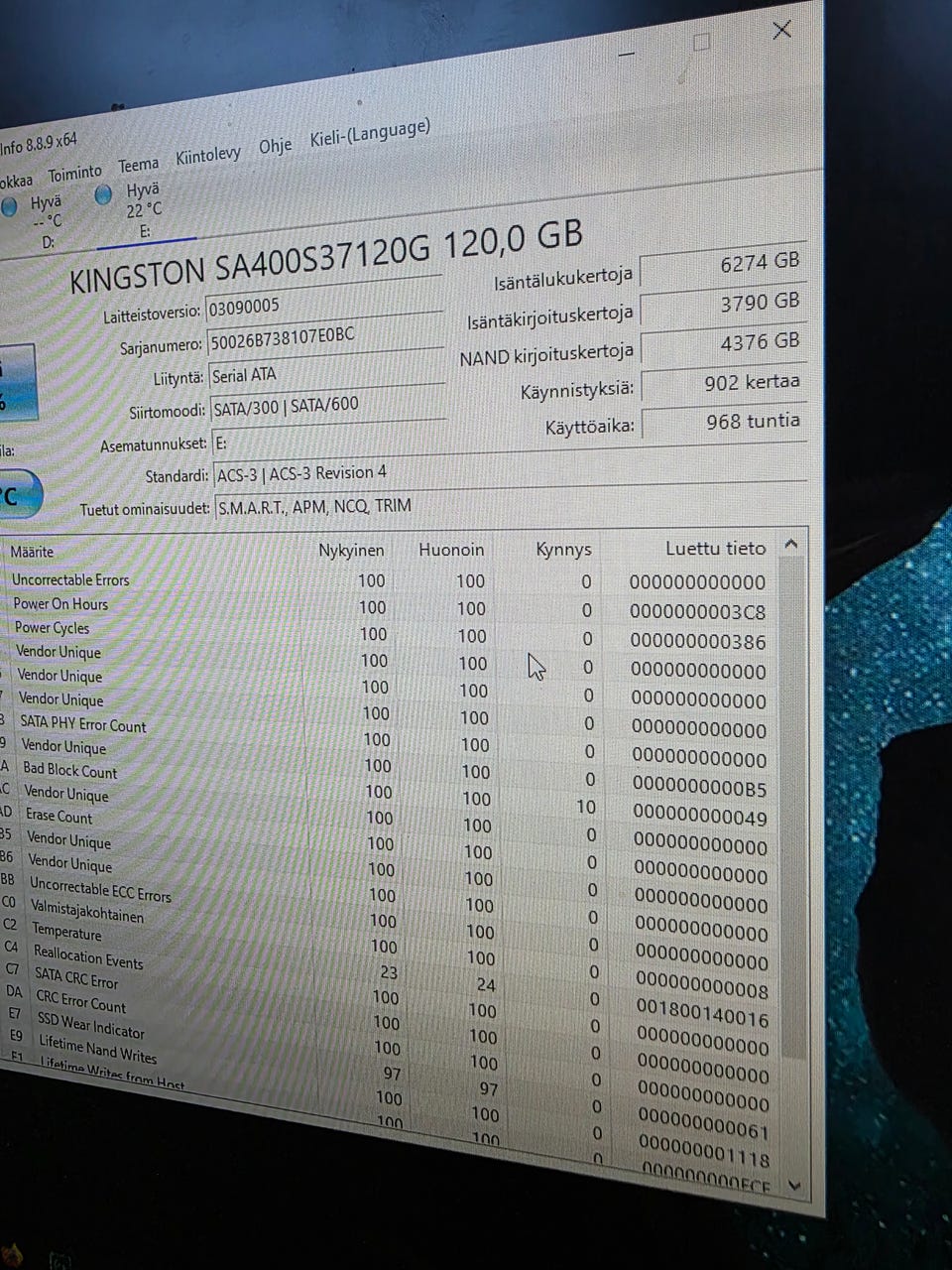Click the raw value 0000000003C8
The height and width of the screenshot is (1270, 952).
(x=698, y=612)
